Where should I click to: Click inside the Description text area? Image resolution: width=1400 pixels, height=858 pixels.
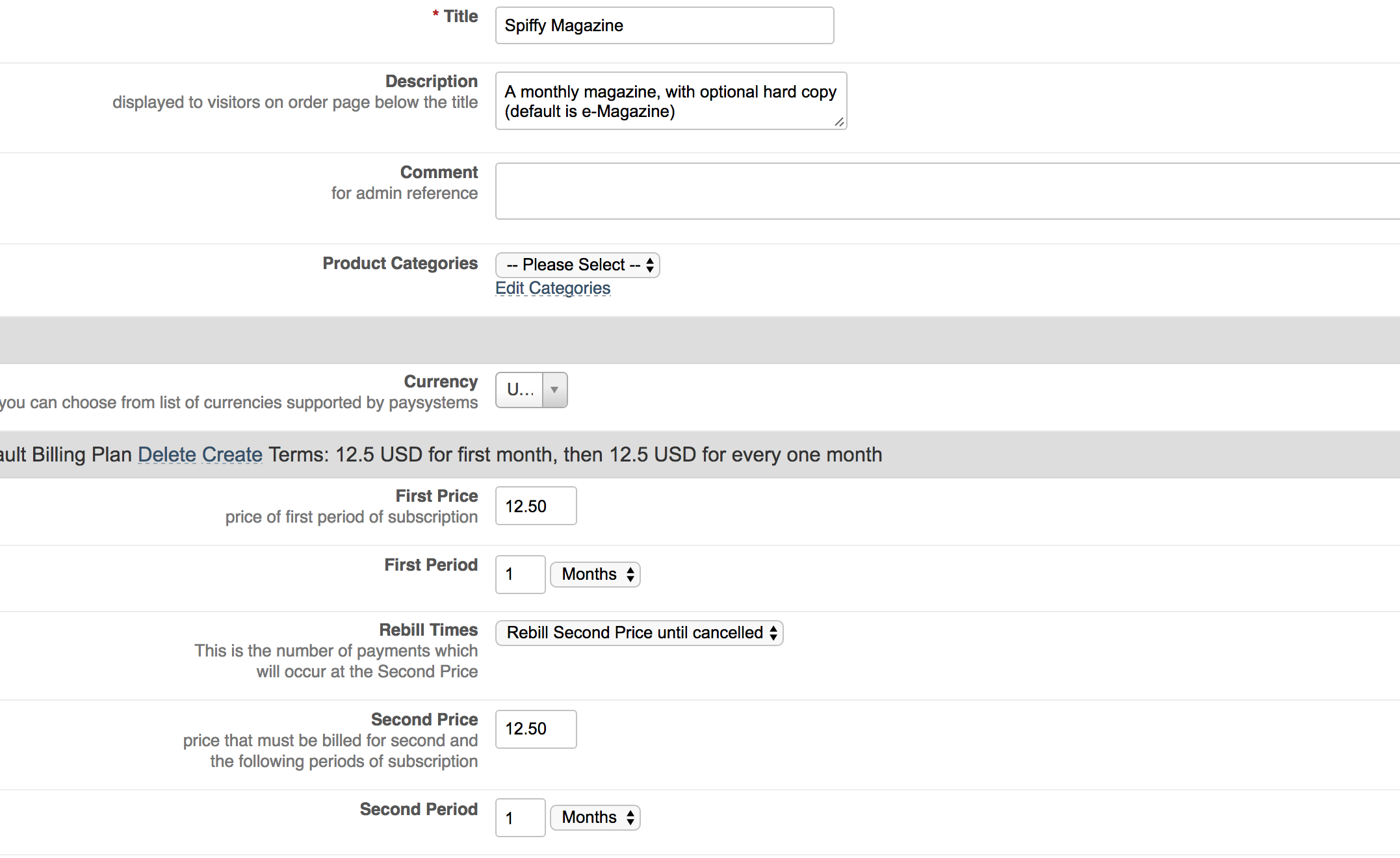[x=670, y=101]
